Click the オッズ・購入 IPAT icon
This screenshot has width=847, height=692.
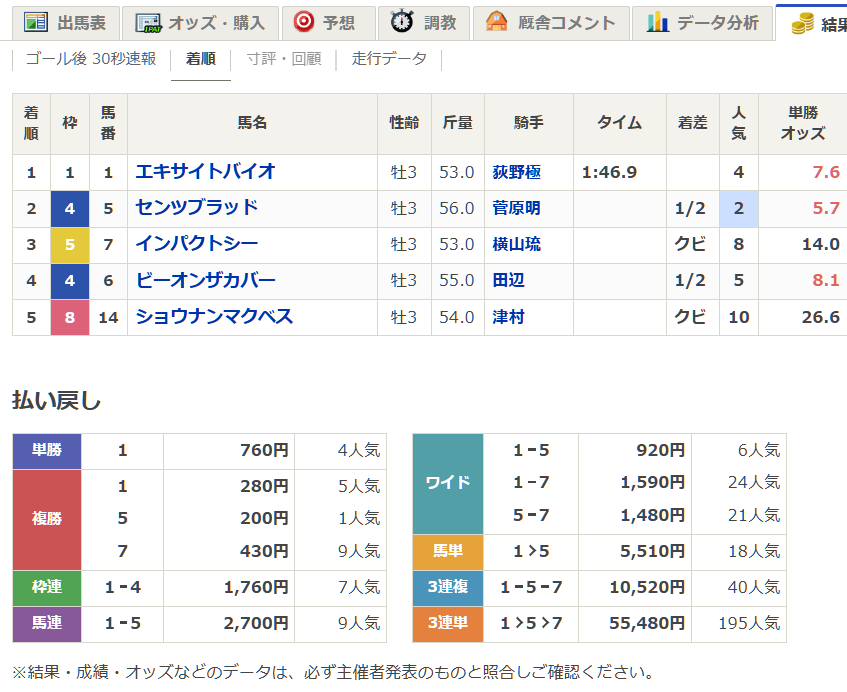coord(148,23)
